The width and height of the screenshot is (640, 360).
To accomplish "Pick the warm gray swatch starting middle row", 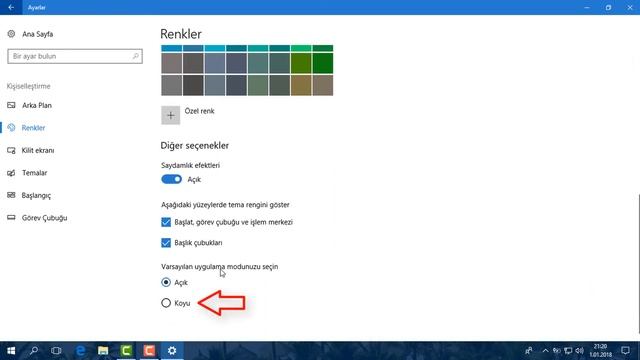I will (171, 63).
